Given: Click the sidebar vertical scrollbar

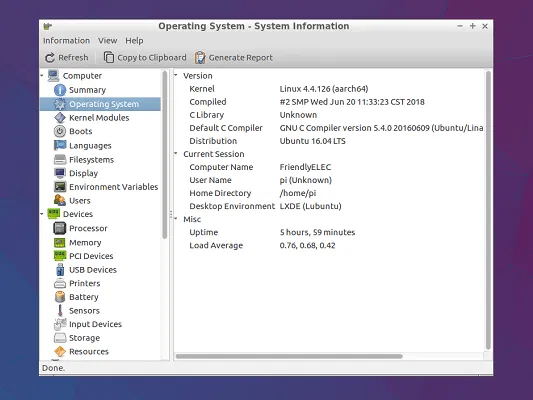Looking at the screenshot, I should [x=165, y=155].
